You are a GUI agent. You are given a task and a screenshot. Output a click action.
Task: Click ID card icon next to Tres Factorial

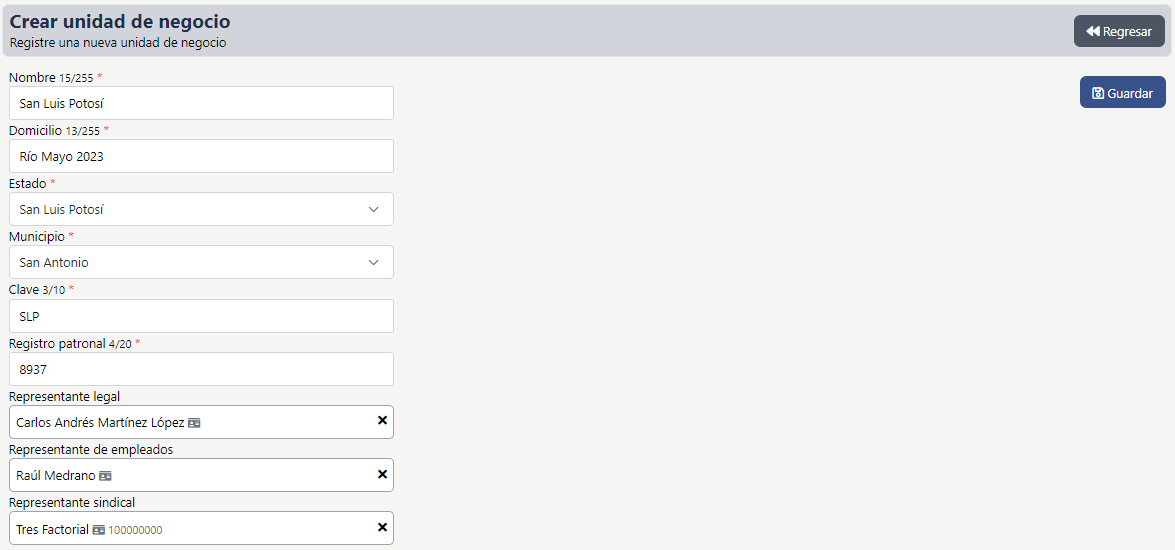(x=99, y=530)
